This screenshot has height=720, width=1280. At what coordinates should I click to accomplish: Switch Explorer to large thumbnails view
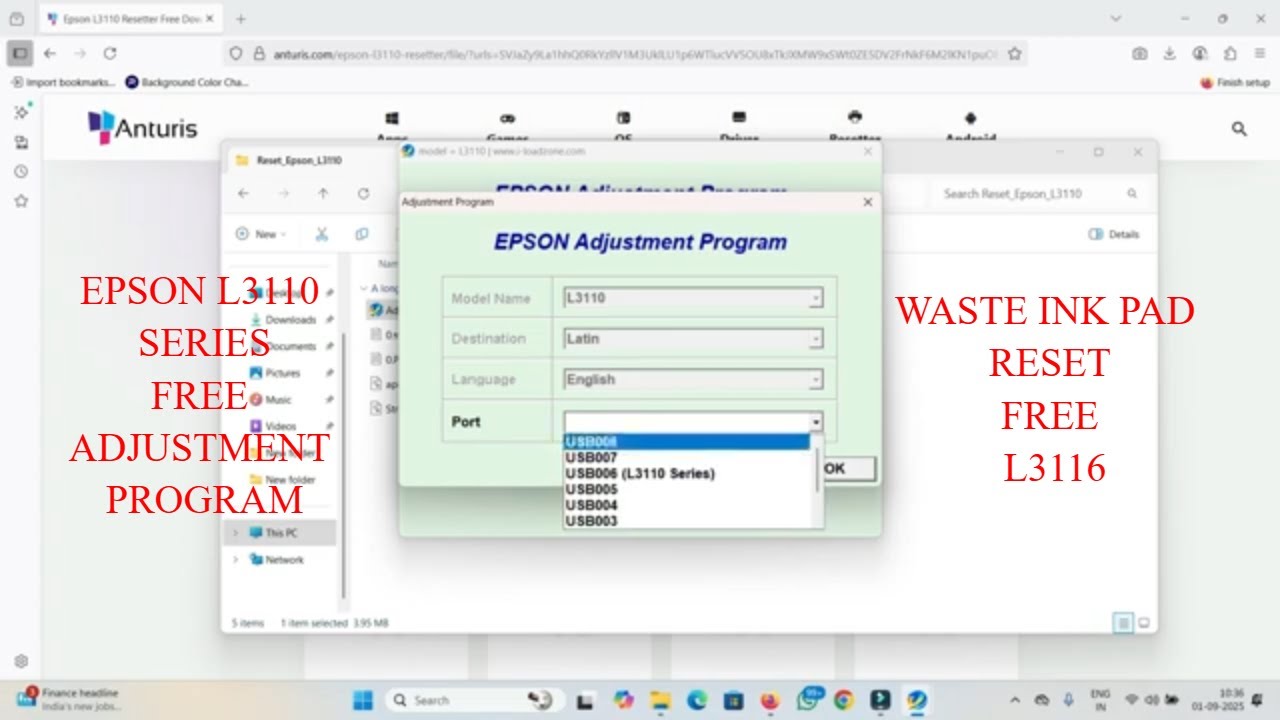tap(1144, 623)
